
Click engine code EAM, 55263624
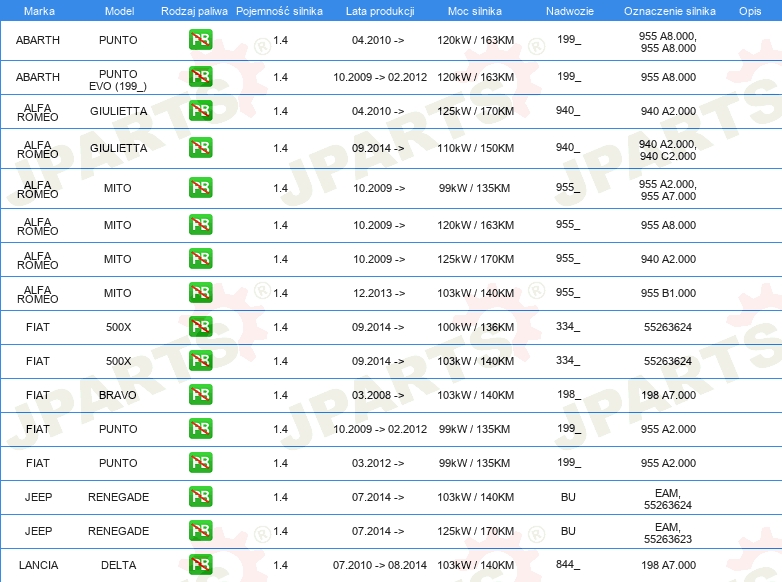tap(668, 499)
